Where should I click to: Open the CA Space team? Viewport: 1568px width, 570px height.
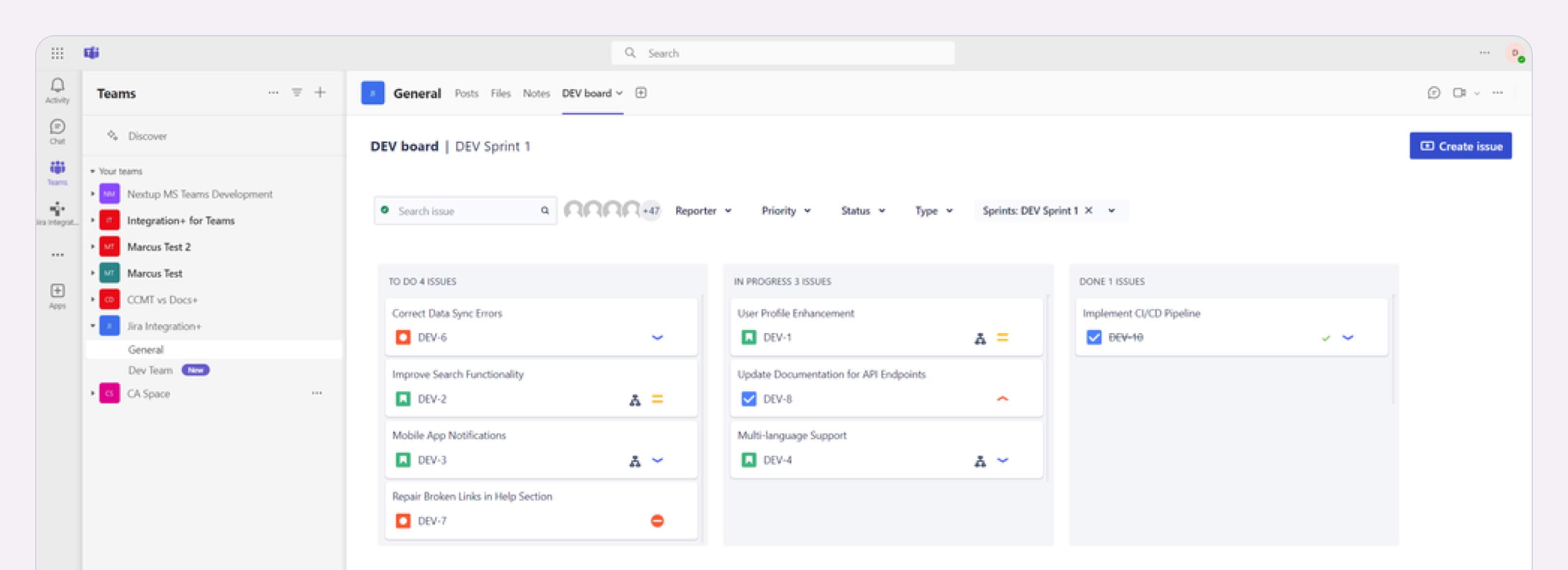tap(148, 394)
